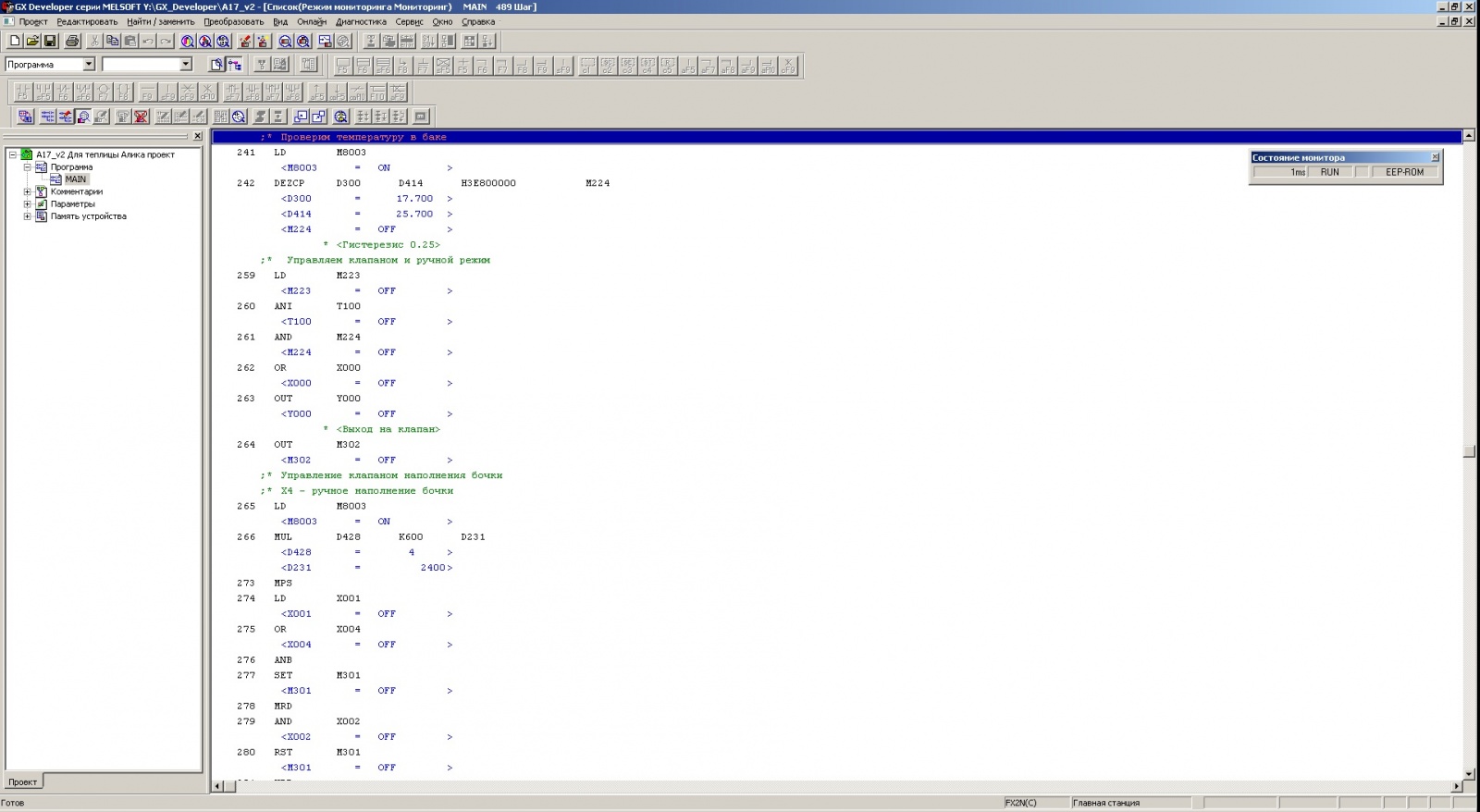Click the program file icon next to MAIN
The image size is (1480, 812).
click(56, 179)
